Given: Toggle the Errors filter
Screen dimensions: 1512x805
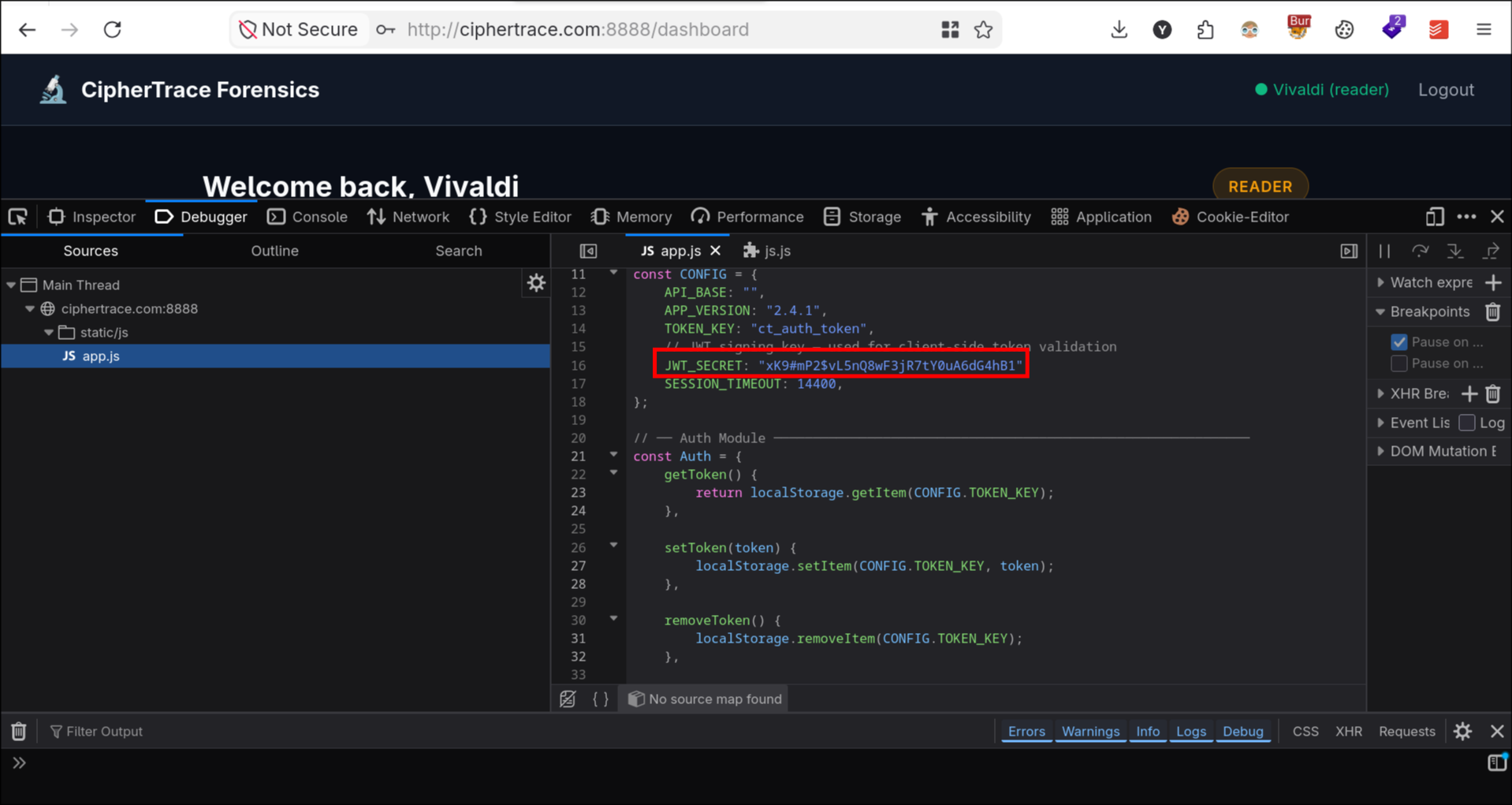Looking at the screenshot, I should click(x=1026, y=732).
